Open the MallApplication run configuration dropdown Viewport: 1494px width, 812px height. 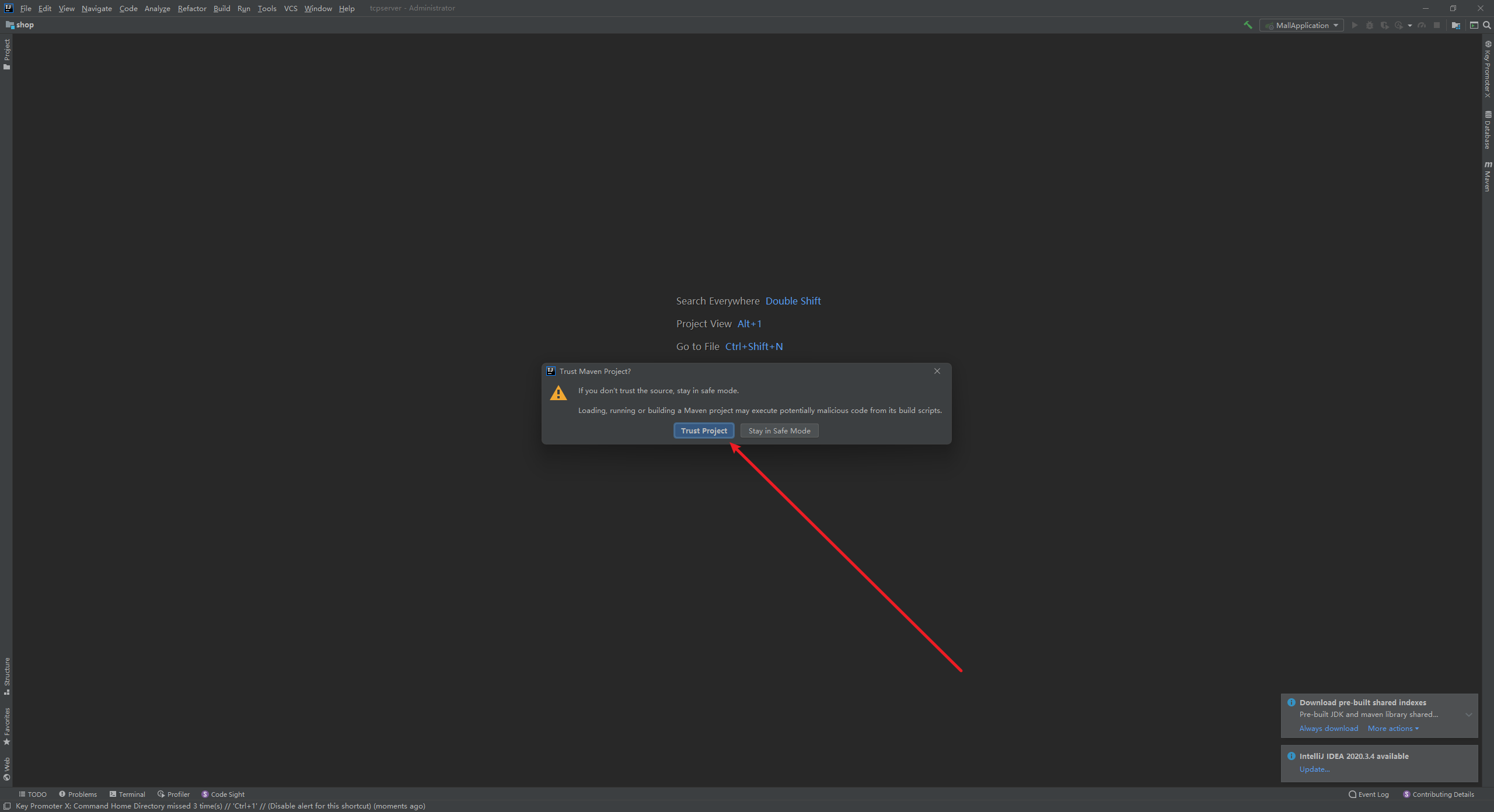coord(1301,25)
